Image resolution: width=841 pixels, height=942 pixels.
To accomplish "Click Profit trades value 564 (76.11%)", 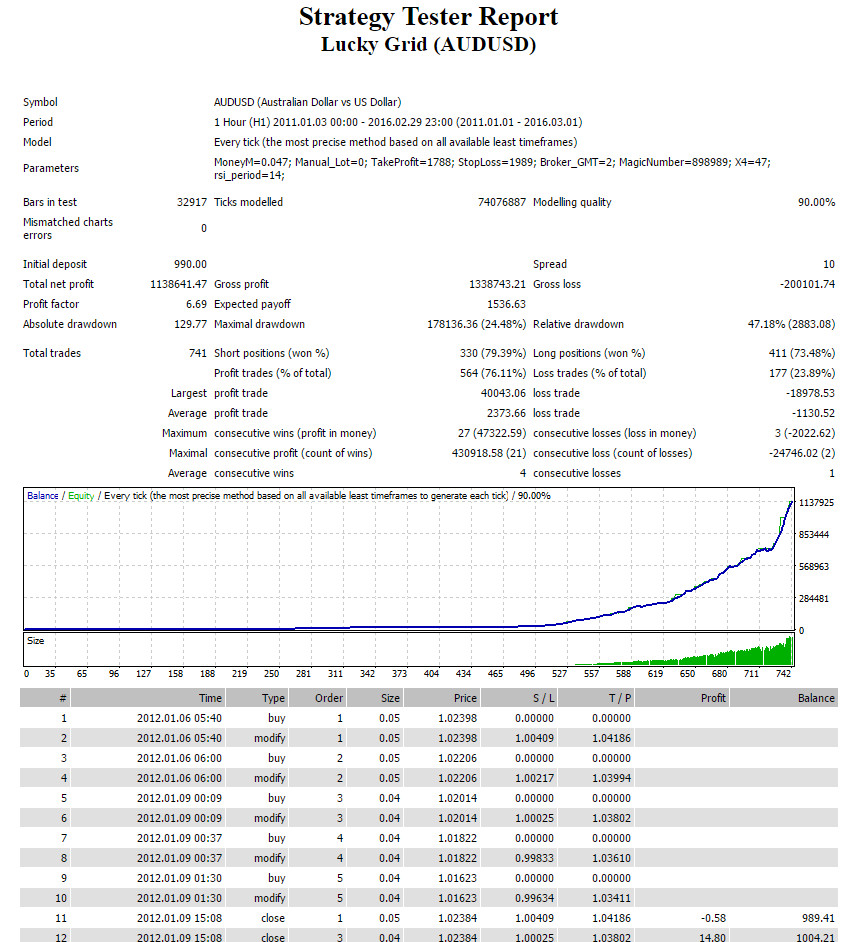I will pos(493,373).
